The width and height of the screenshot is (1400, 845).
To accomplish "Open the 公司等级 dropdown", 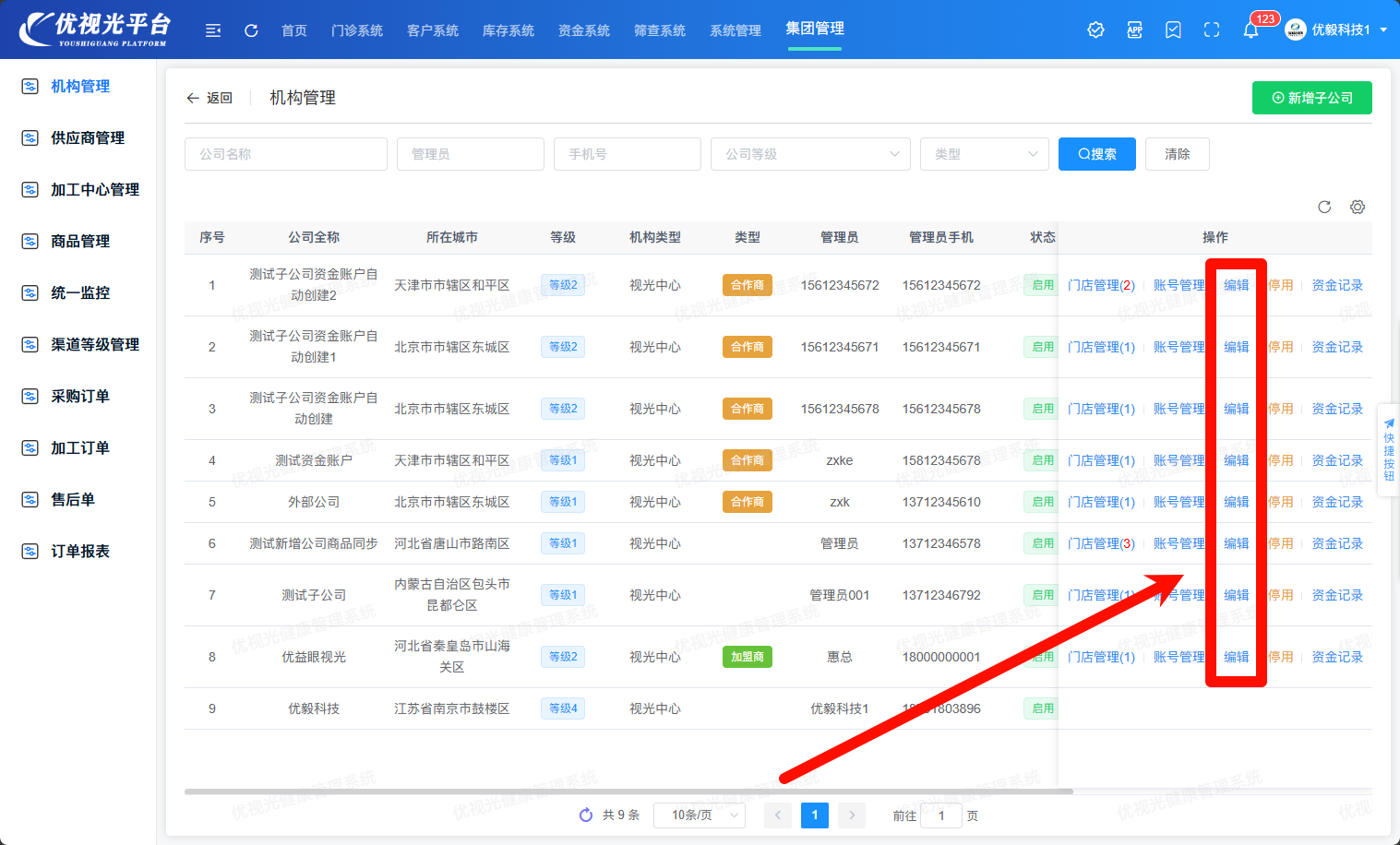I will pos(810,154).
